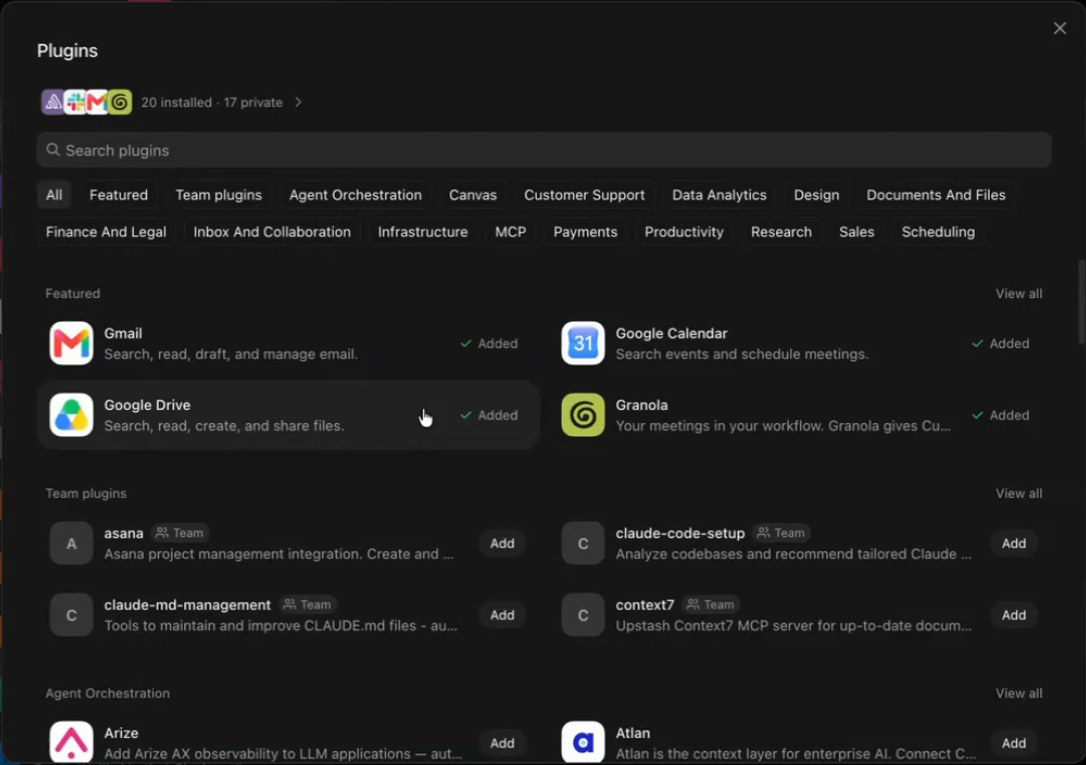Select the Infrastructure filter tab
The height and width of the screenshot is (765, 1086).
click(x=422, y=232)
